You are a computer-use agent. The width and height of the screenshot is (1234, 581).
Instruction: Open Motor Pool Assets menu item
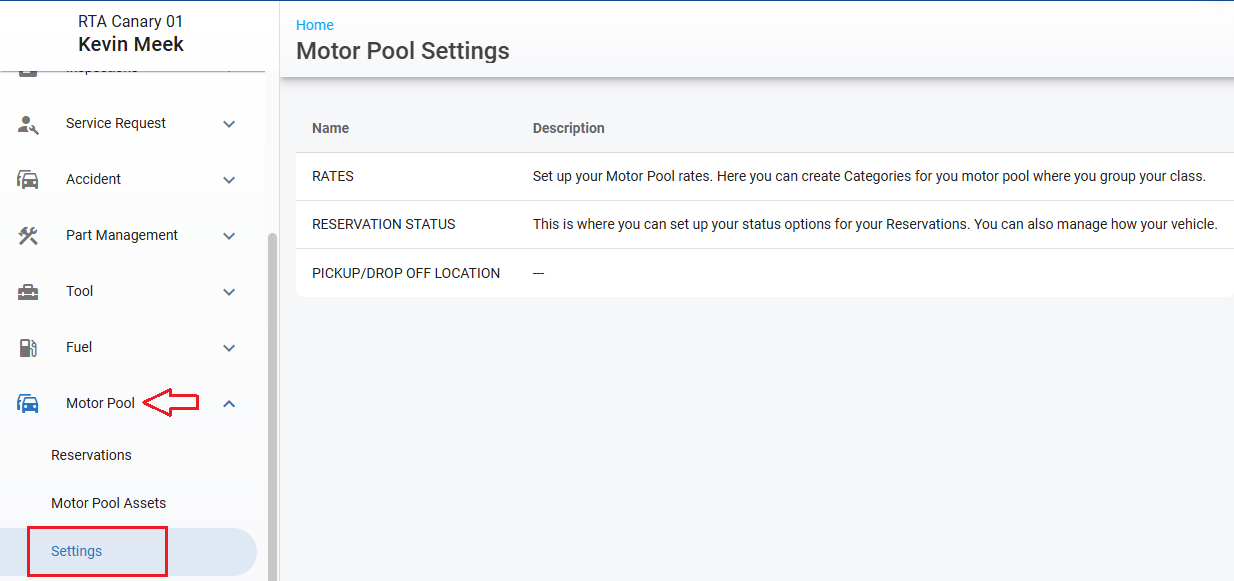tap(108, 503)
